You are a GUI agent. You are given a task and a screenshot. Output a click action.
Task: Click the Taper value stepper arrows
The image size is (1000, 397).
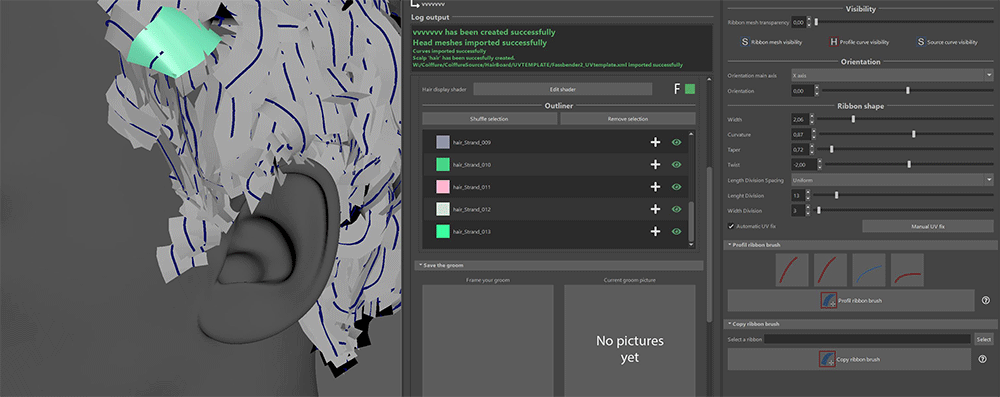[x=811, y=149]
